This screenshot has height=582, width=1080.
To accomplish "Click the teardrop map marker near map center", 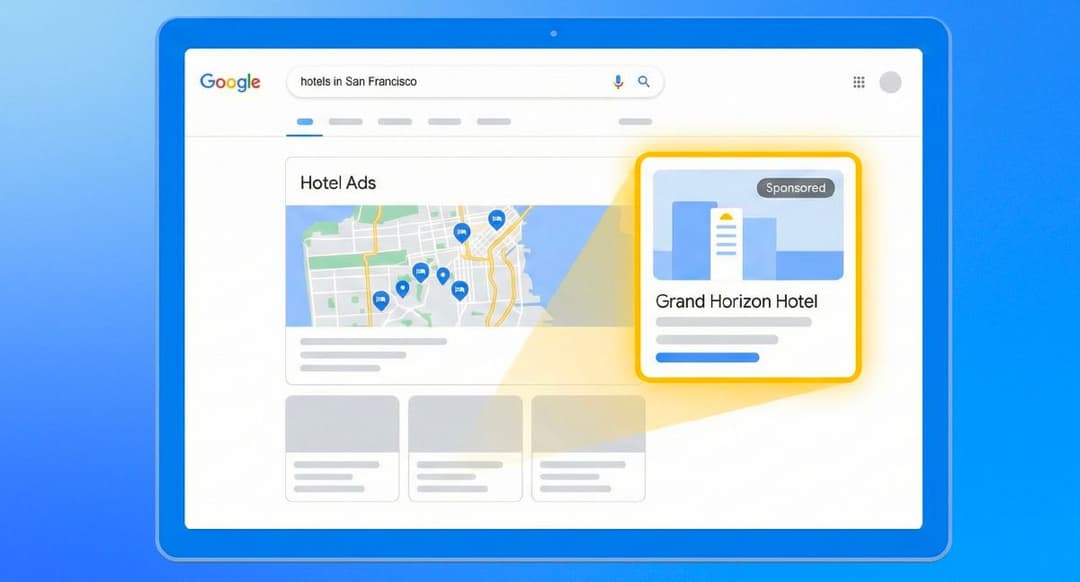I will point(444,277).
